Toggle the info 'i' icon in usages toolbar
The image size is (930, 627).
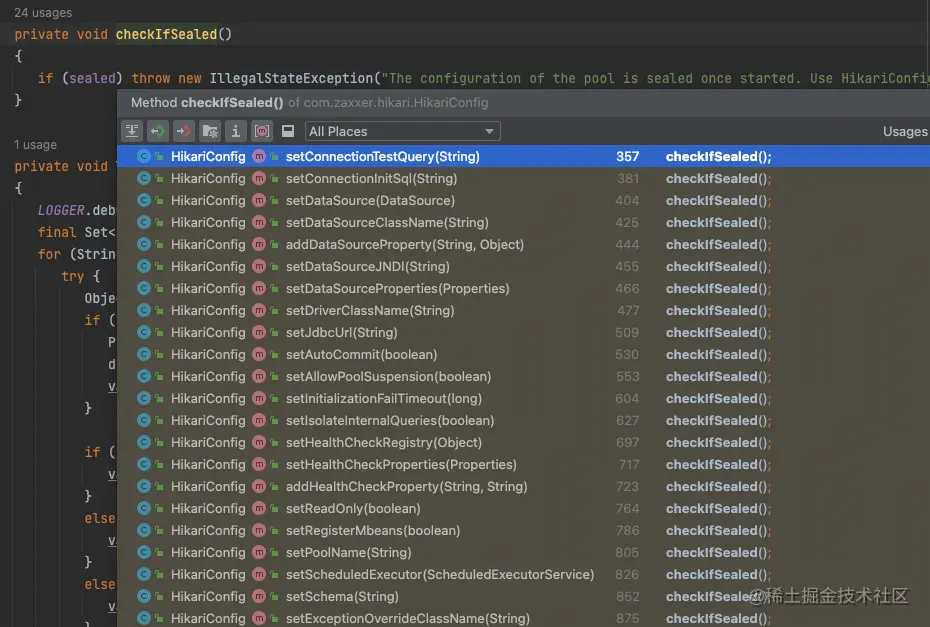(236, 131)
